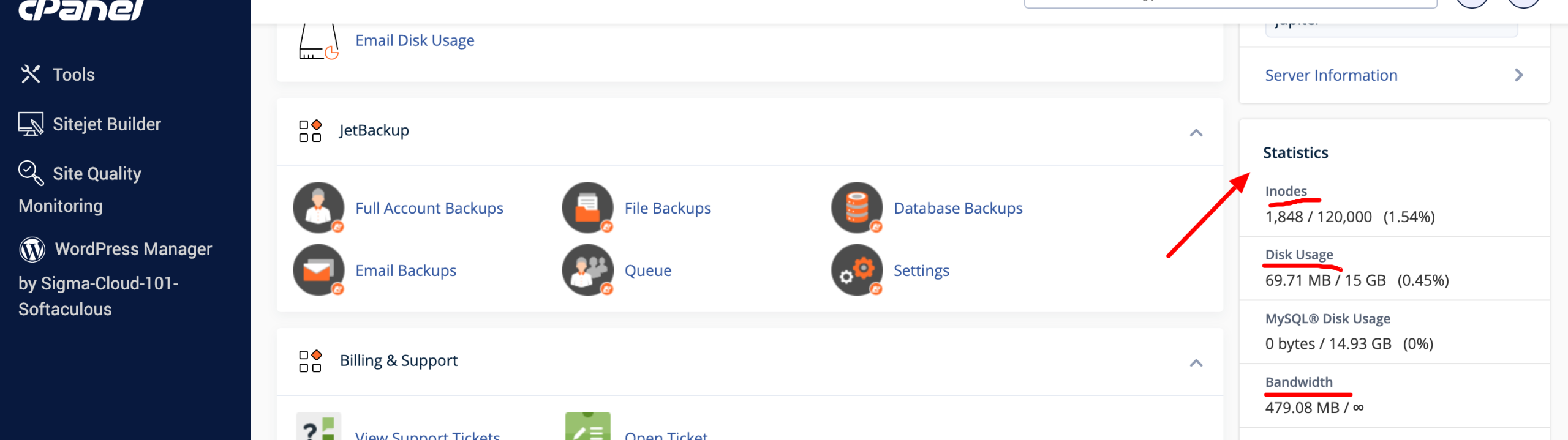Image resolution: width=1568 pixels, height=440 pixels.
Task: Click the Inodes statistics label
Action: (1286, 191)
